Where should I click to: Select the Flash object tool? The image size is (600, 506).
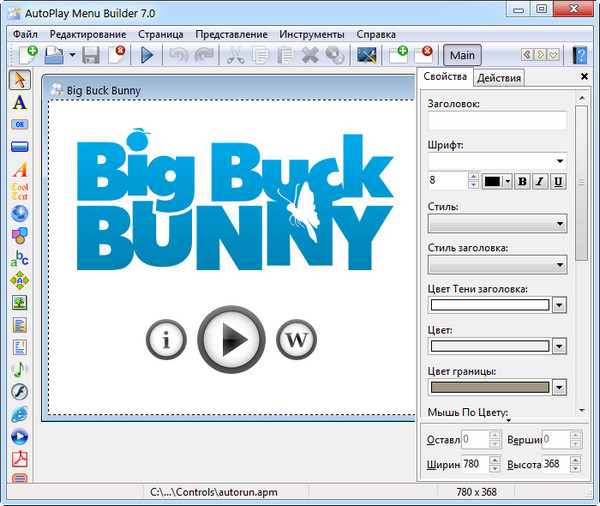(19, 391)
